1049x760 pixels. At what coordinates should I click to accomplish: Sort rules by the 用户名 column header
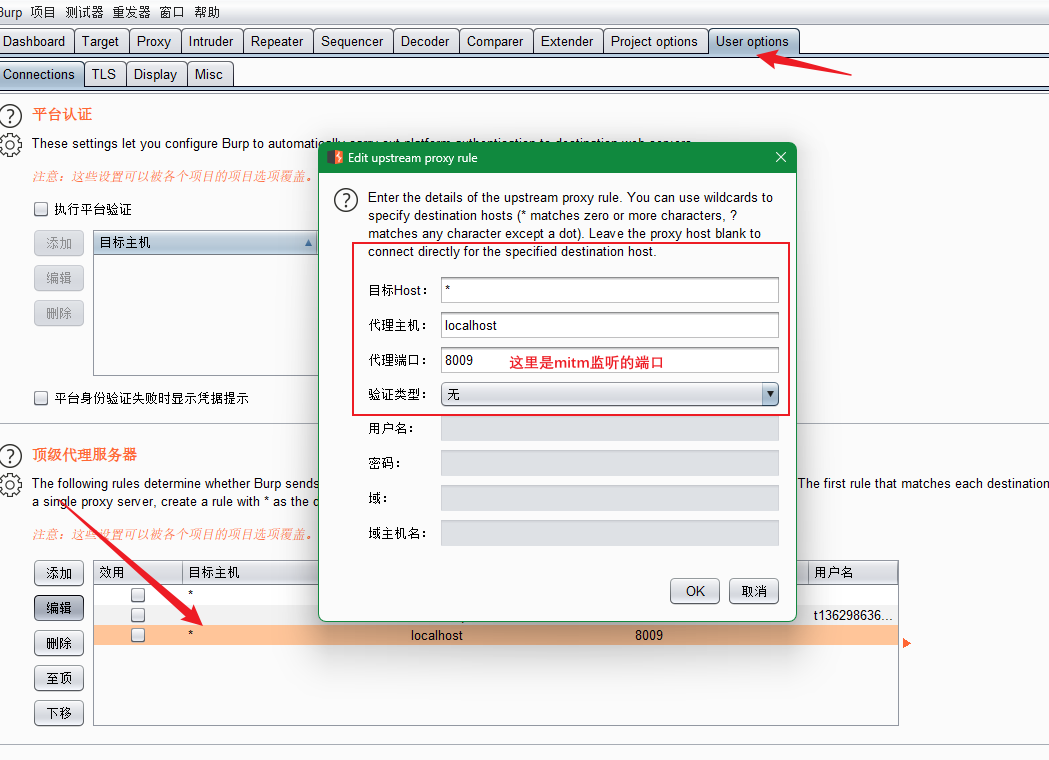click(x=853, y=573)
